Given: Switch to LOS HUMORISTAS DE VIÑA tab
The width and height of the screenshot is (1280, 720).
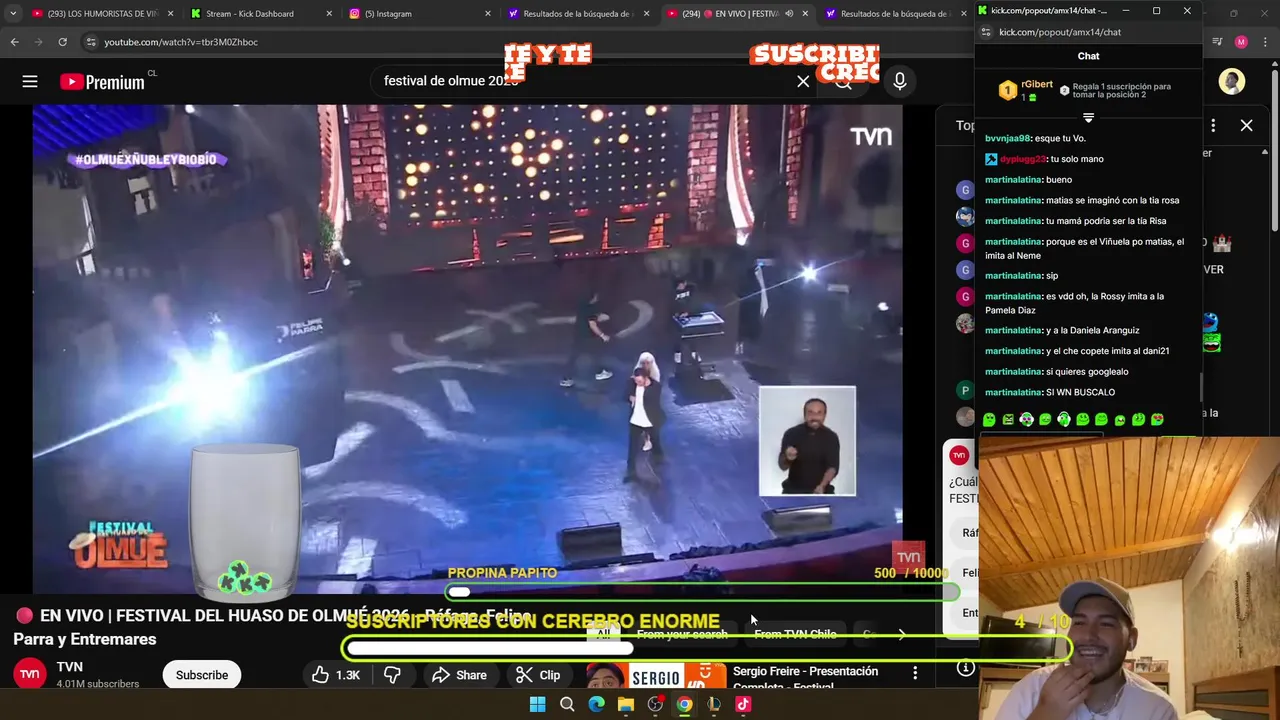Looking at the screenshot, I should [x=102, y=14].
